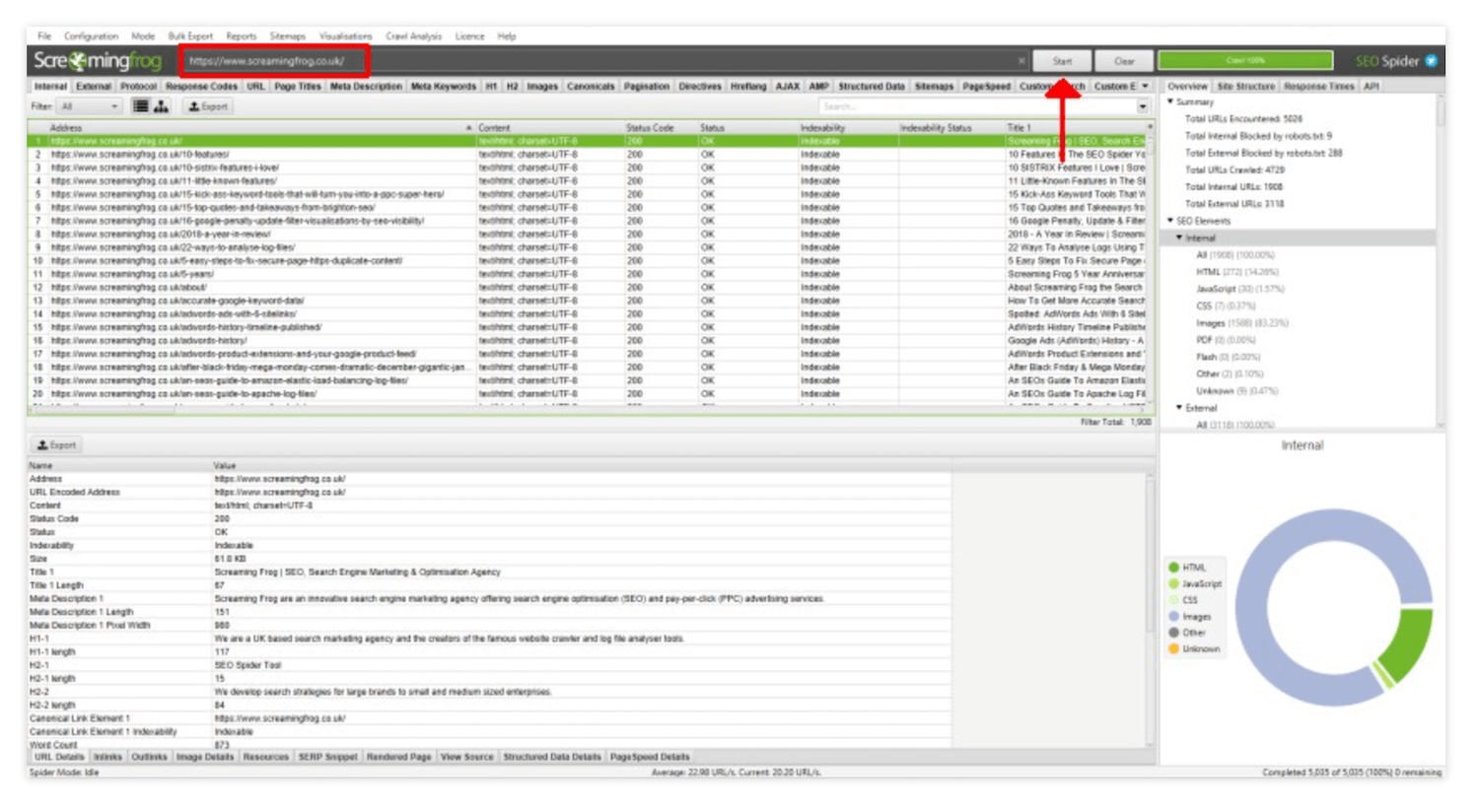Open the Outlinks bottom tab
The width and height of the screenshot is (1479, 812).
click(149, 757)
